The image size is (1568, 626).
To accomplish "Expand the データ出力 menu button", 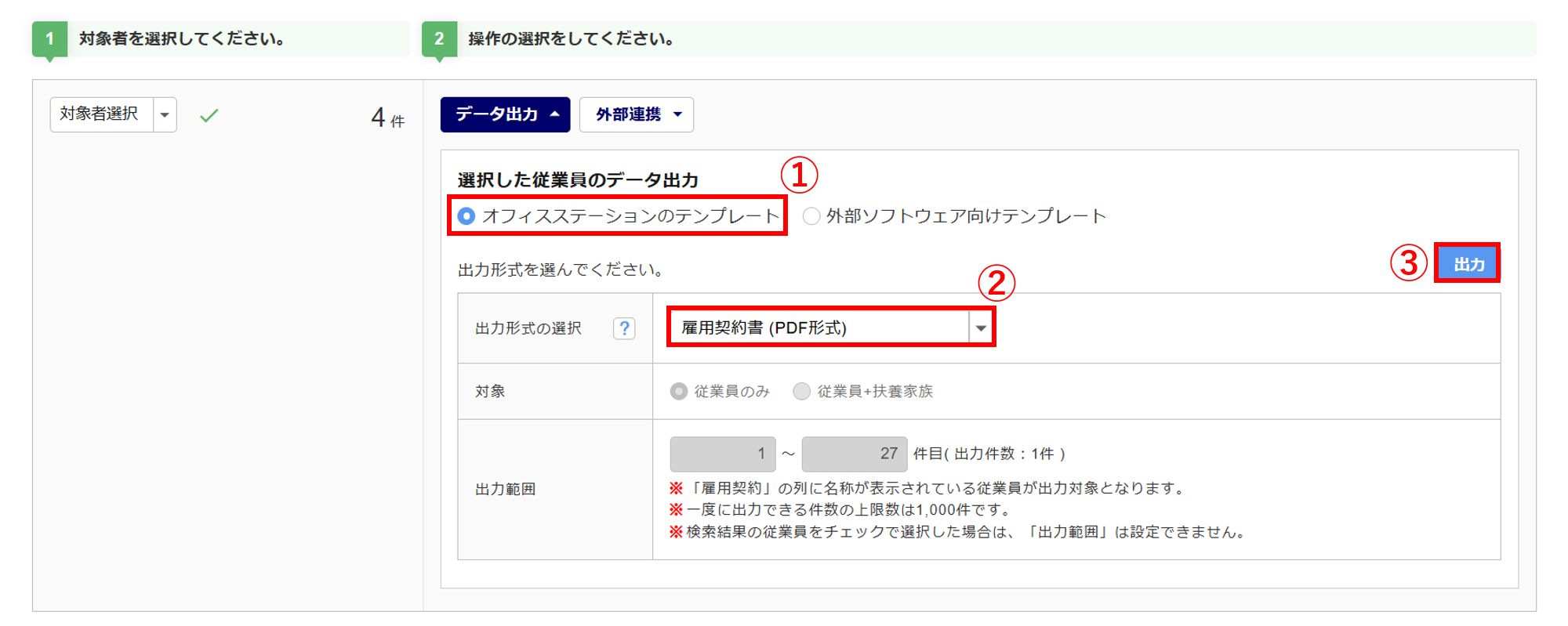I will coord(505,114).
